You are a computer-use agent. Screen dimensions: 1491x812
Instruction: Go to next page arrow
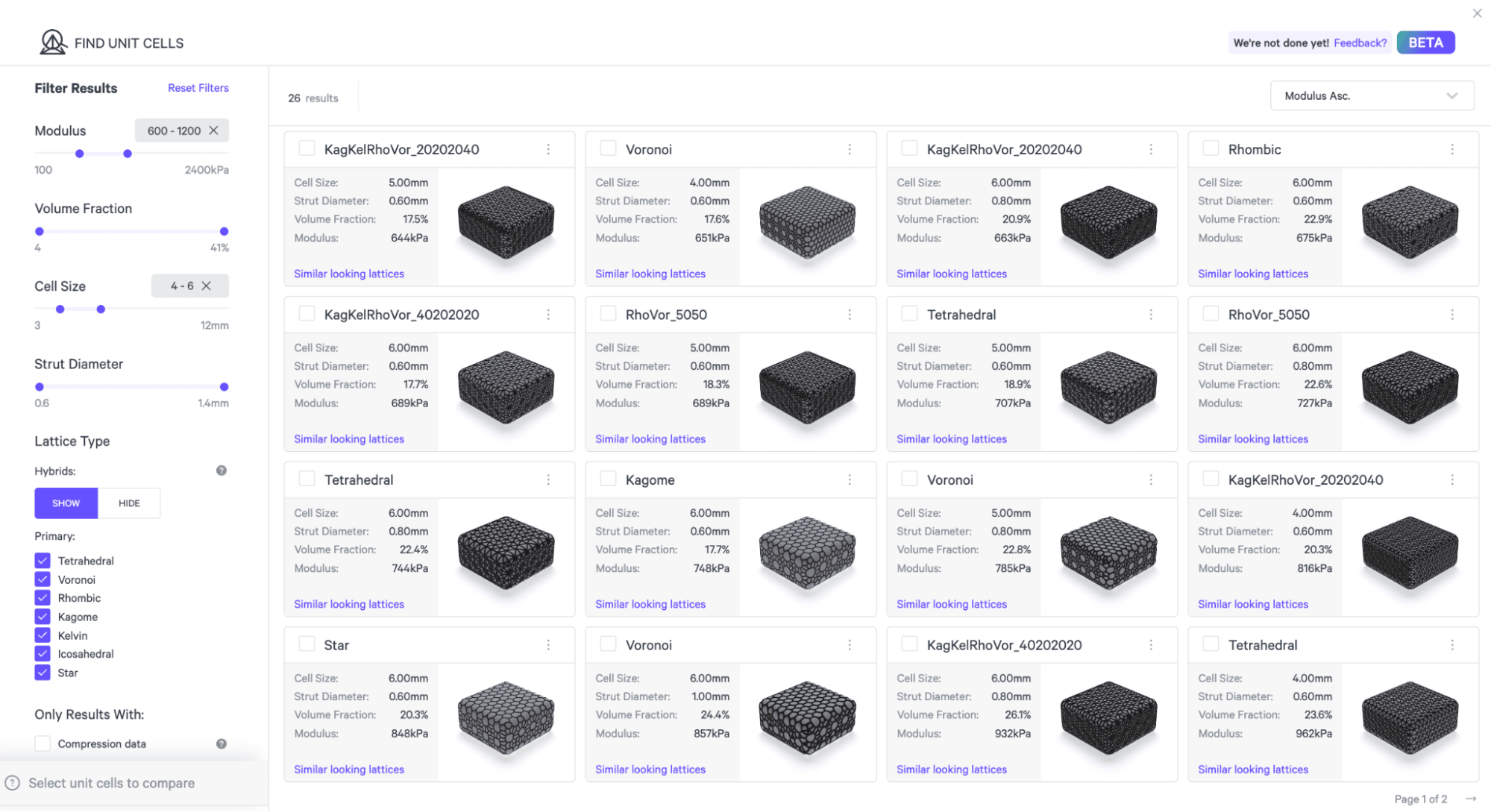tap(1470, 799)
